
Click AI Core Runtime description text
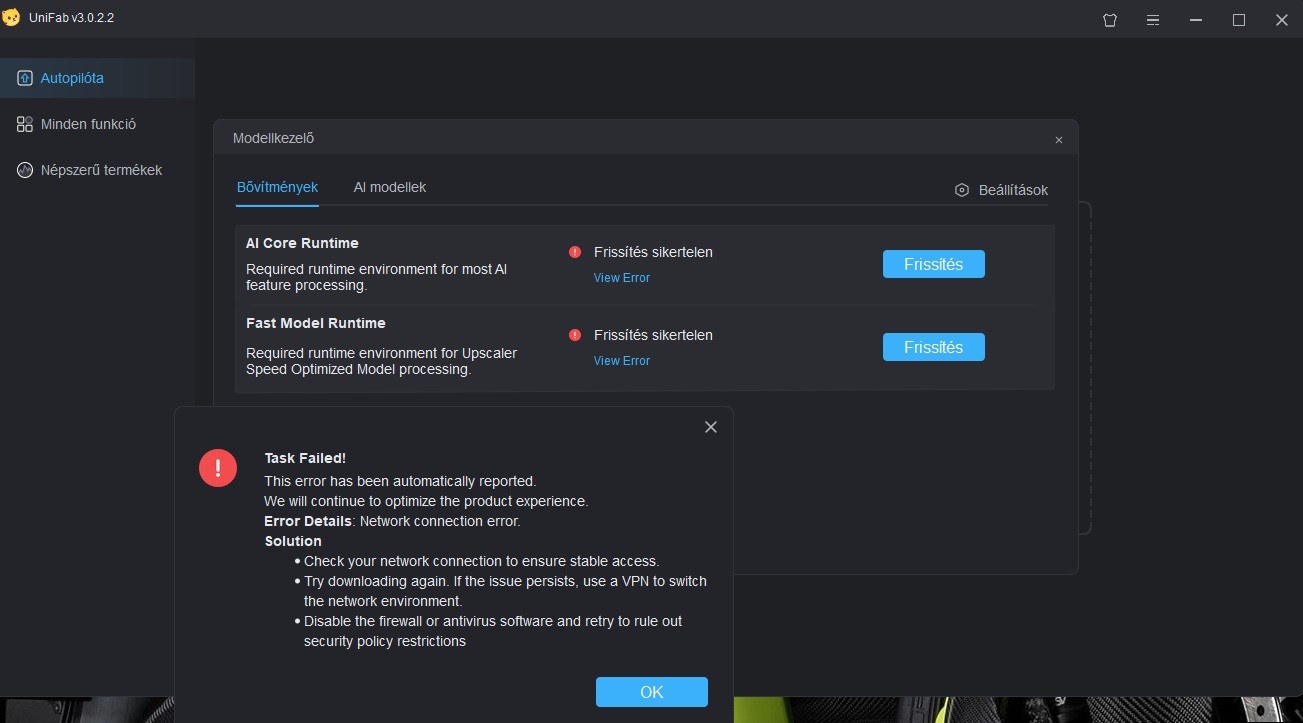[x=376, y=277]
